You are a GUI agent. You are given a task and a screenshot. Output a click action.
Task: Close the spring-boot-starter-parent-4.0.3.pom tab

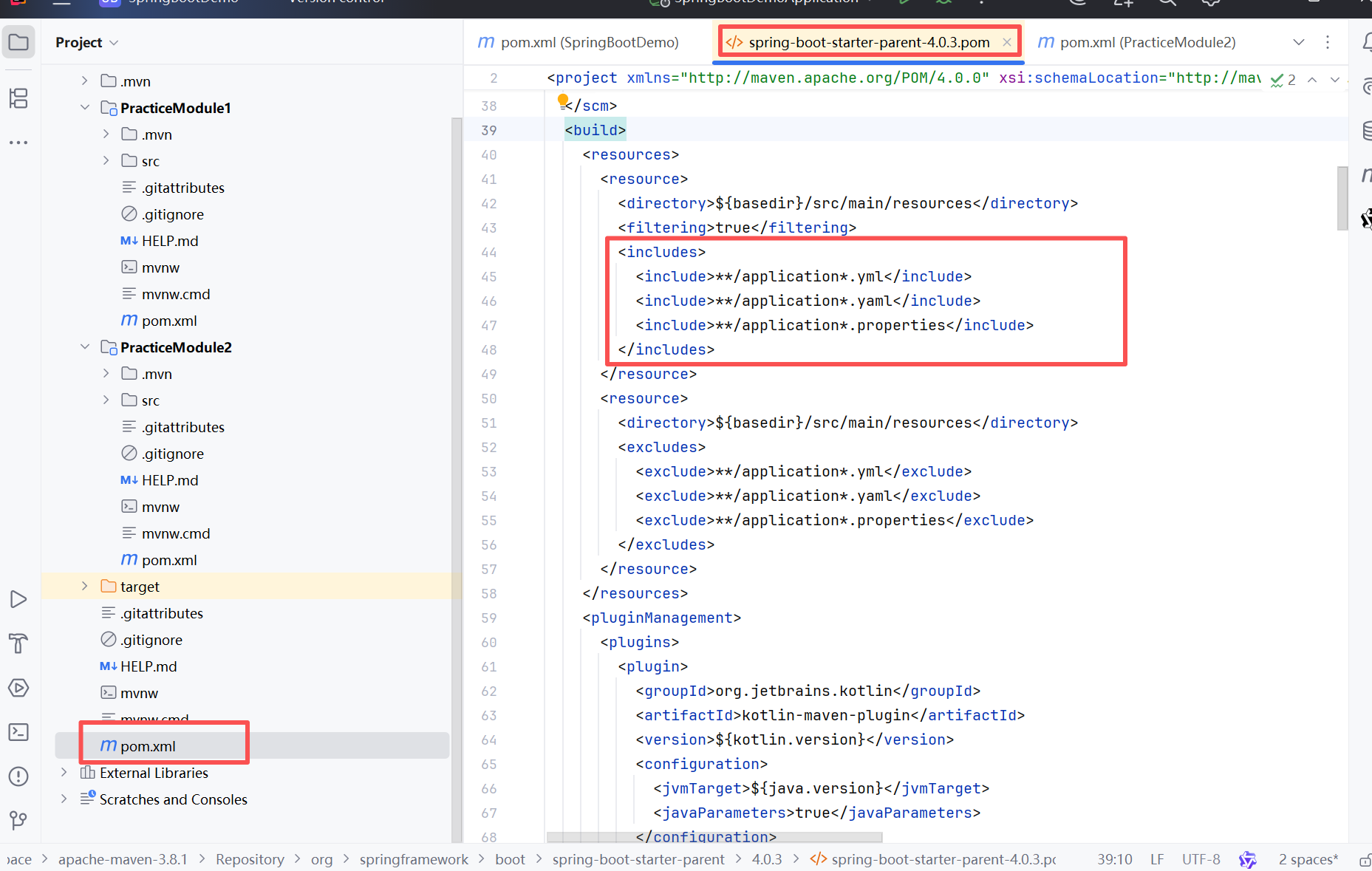pos(1006,43)
